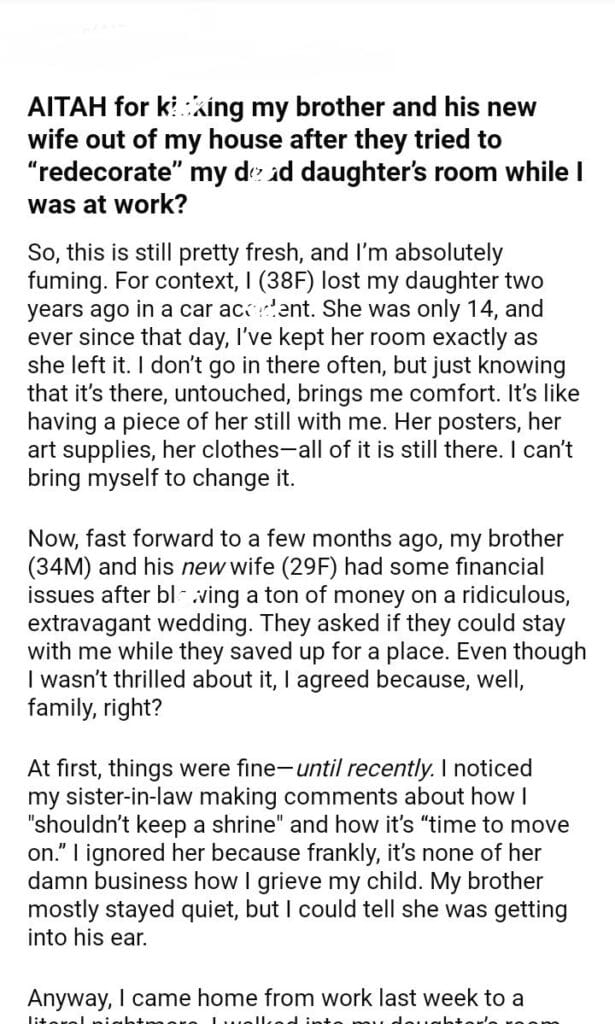Click the line "bring myself to change it."
Viewport: 615px width, 1024px height.
click(161, 479)
